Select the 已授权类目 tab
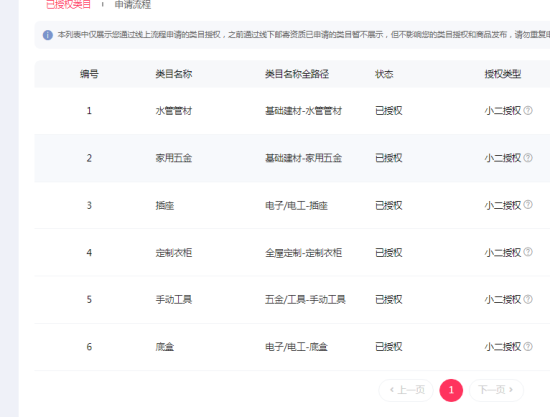This screenshot has height=417, width=550. click(x=68, y=5)
